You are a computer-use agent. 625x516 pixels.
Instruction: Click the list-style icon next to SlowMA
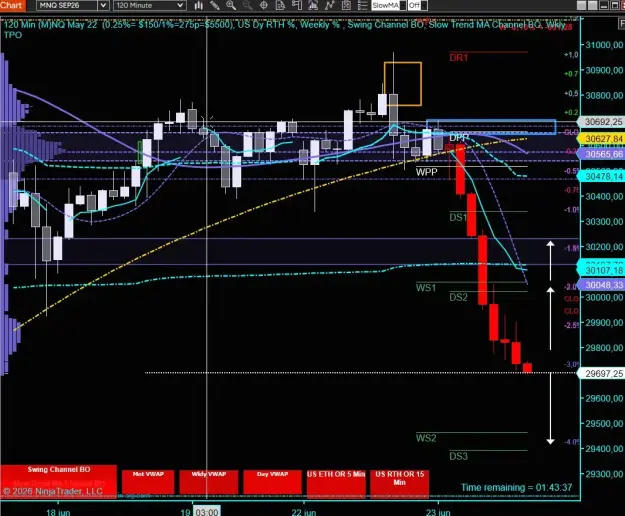pyautogui.click(x=362, y=5)
